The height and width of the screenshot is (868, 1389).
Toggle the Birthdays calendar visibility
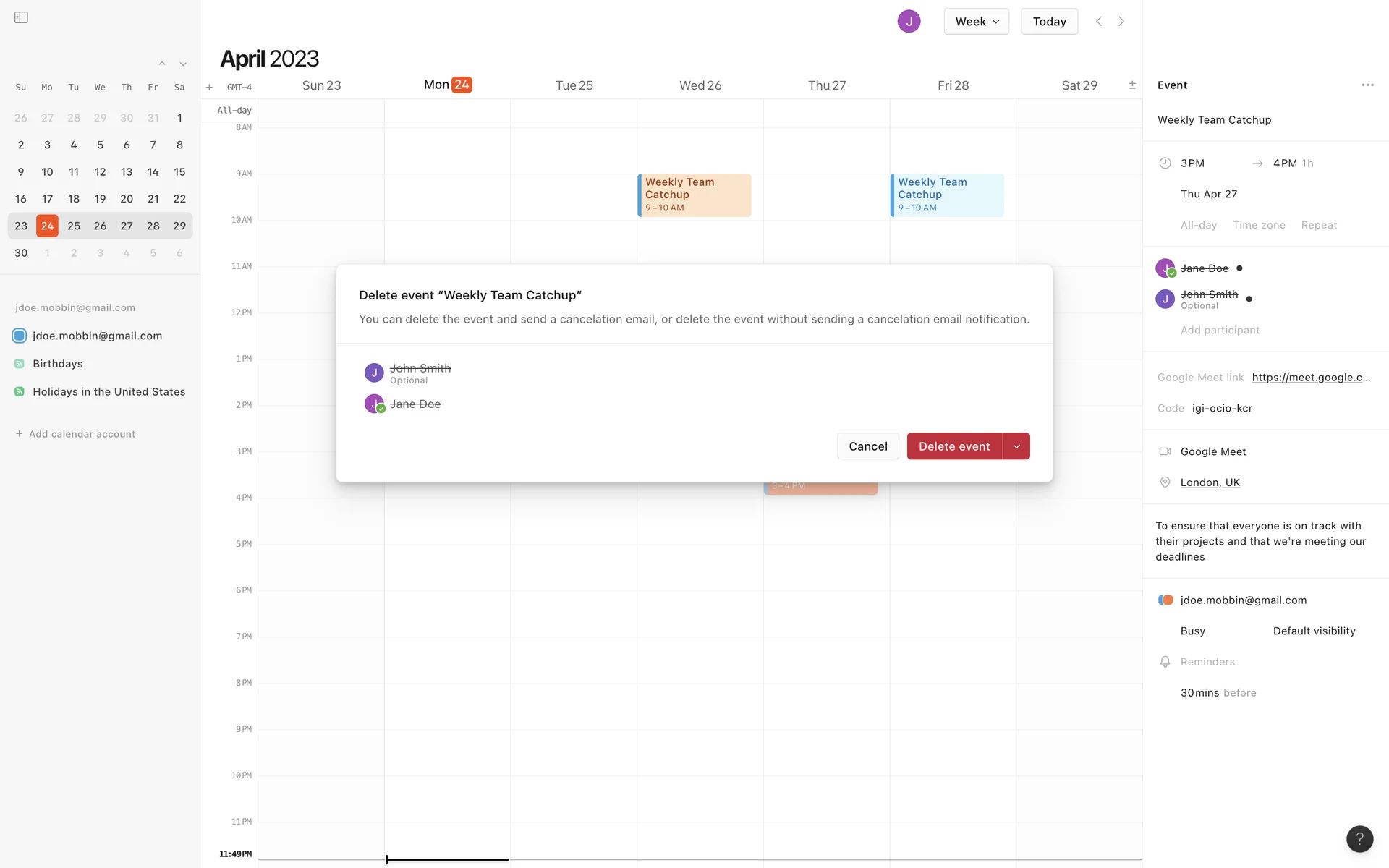20,364
